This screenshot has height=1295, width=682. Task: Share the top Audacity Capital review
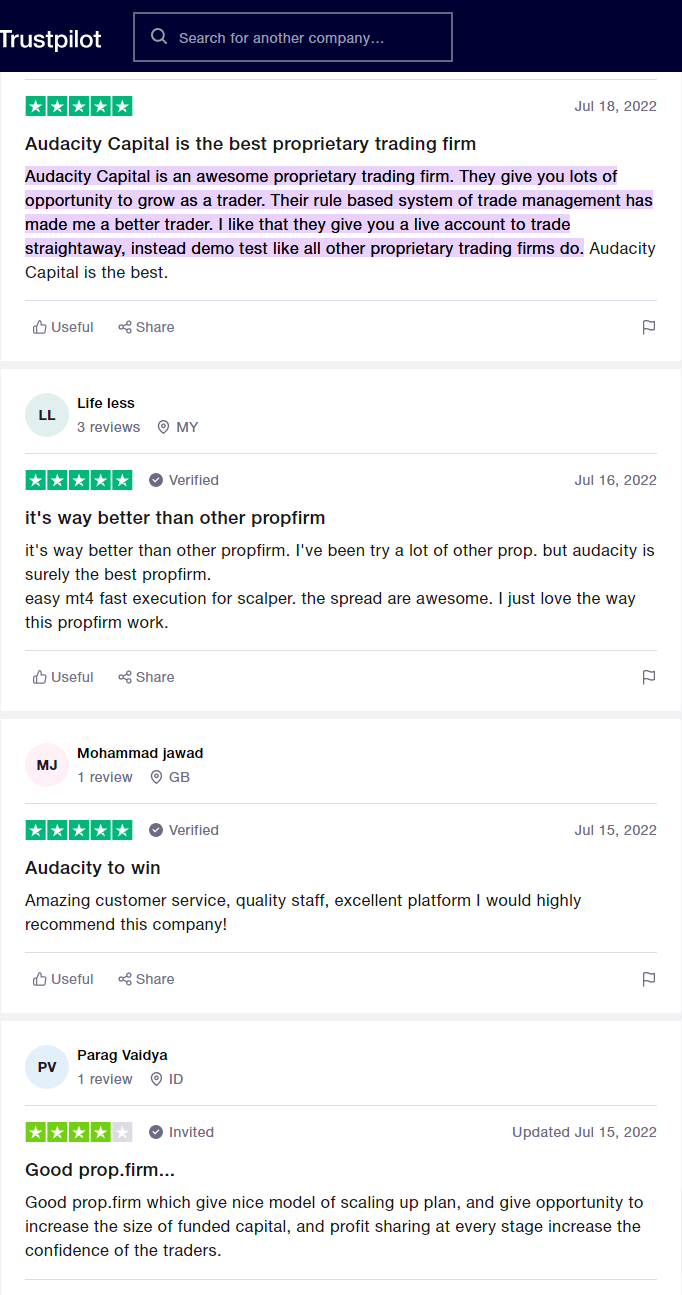point(146,327)
